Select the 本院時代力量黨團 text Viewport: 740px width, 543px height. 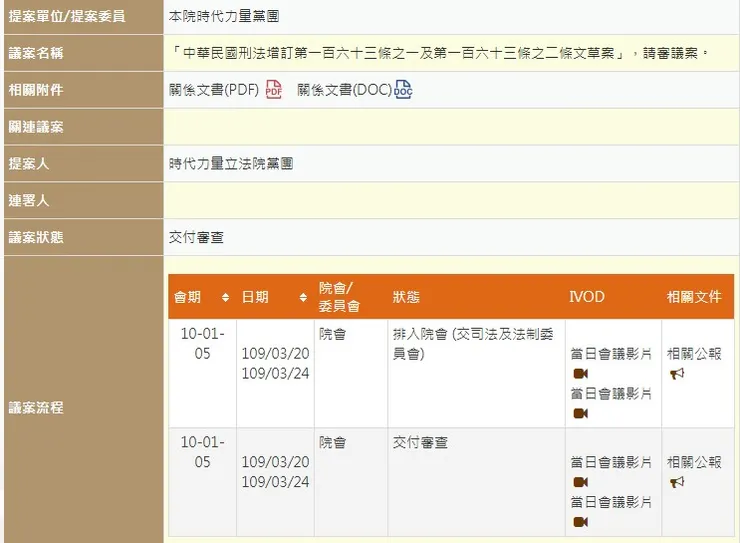click(x=224, y=16)
